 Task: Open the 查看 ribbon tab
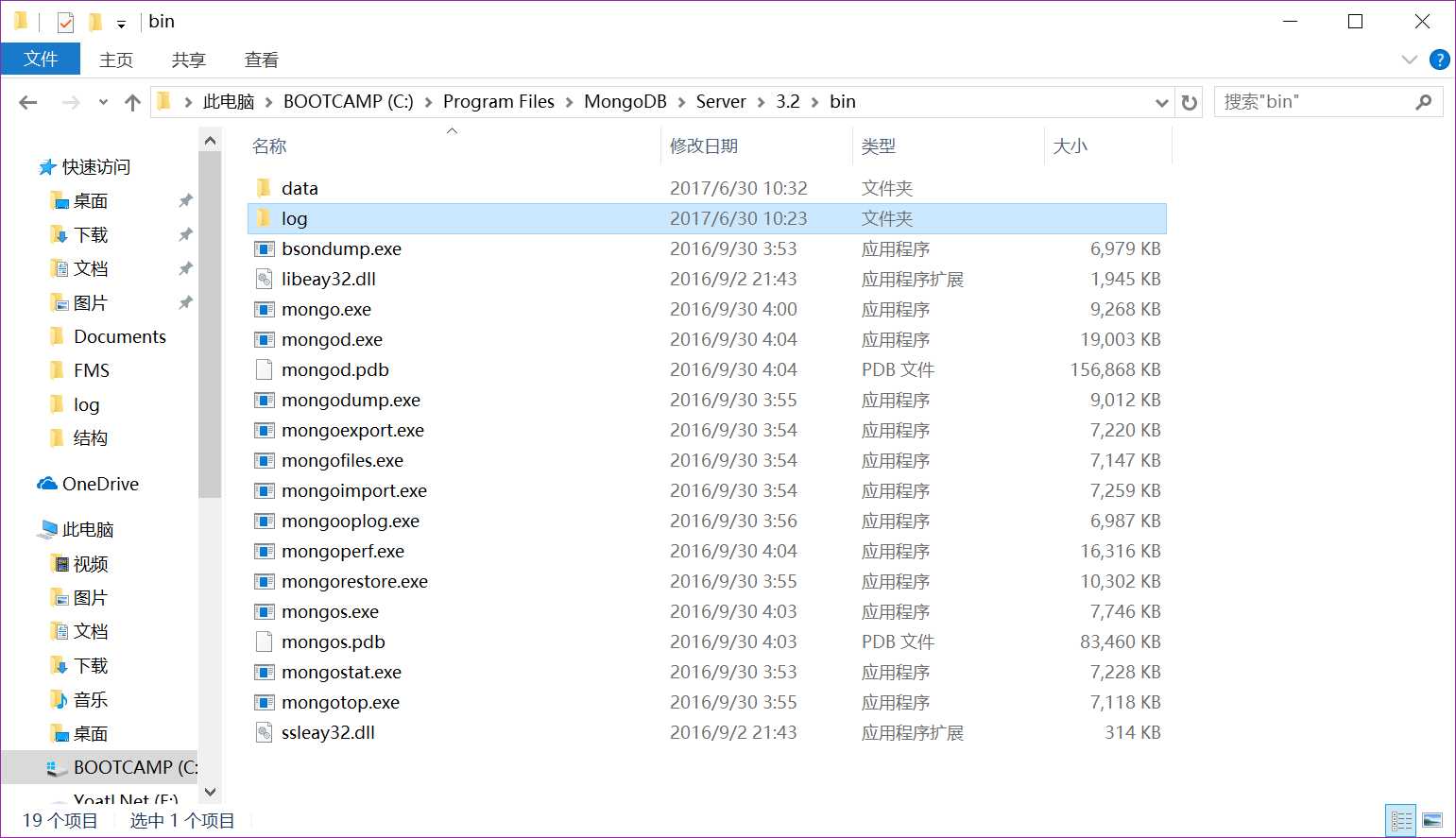(262, 60)
